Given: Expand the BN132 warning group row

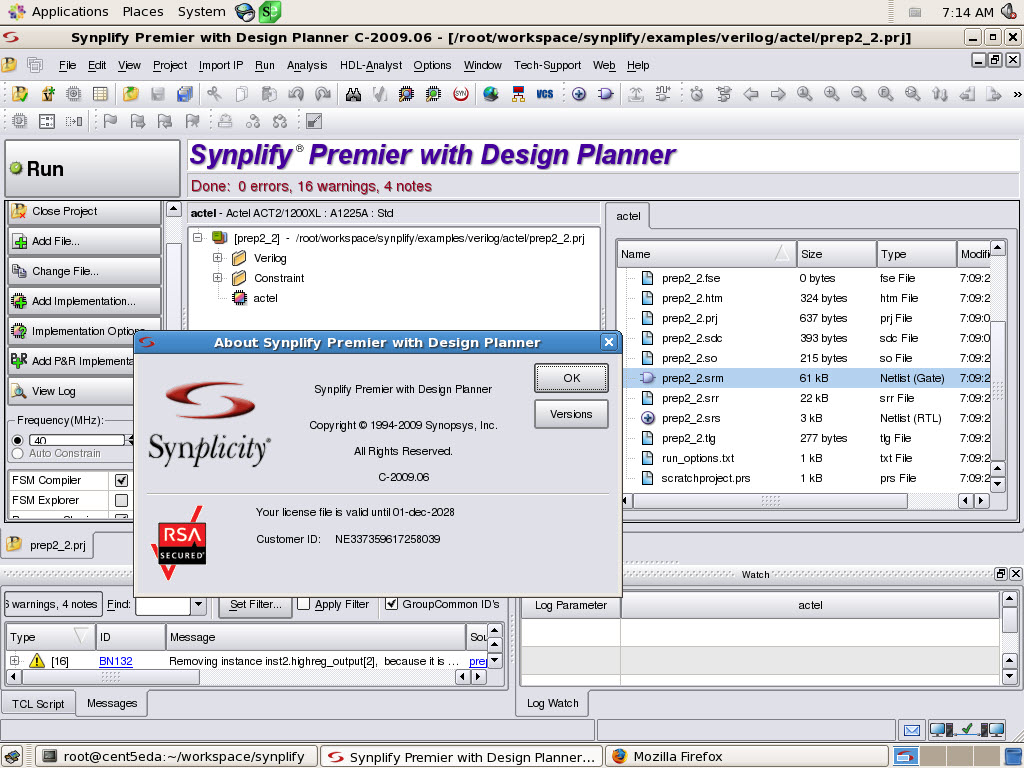Looking at the screenshot, I should click(x=14, y=661).
